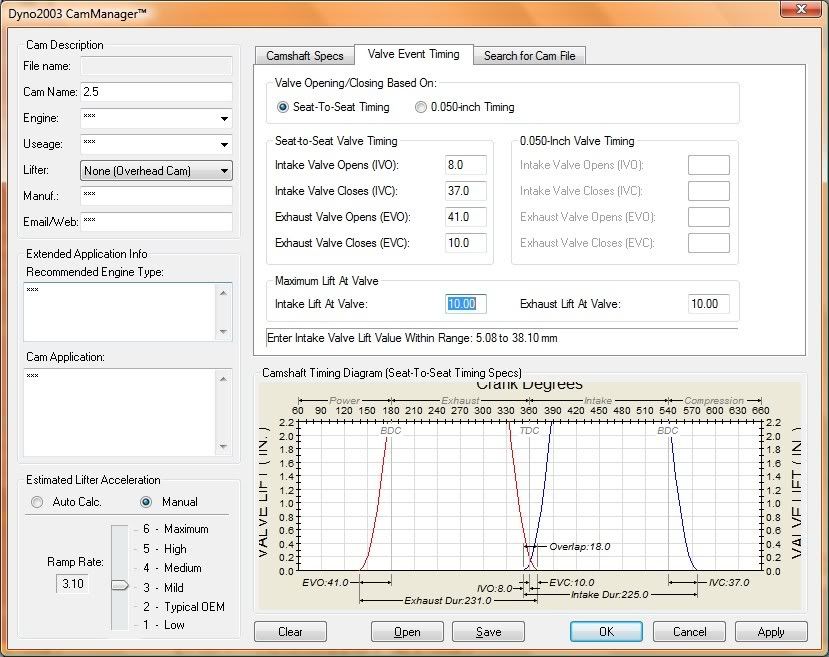Click the Ramp Rate slider handle
Viewport: 829px width, 657px height.
pos(119,586)
